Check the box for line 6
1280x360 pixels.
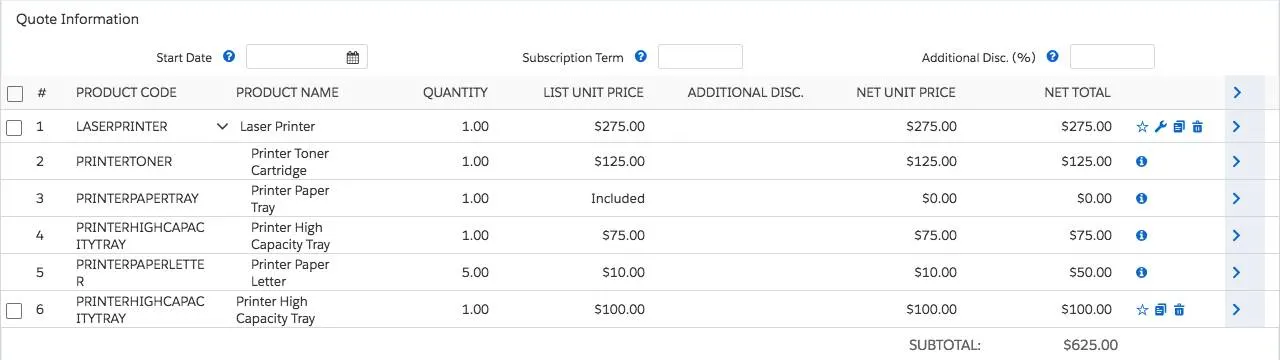[14, 310]
